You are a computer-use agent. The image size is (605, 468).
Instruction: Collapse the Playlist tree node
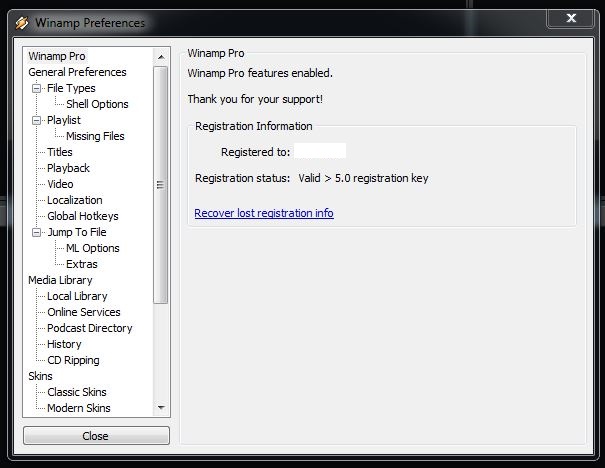click(x=36, y=121)
